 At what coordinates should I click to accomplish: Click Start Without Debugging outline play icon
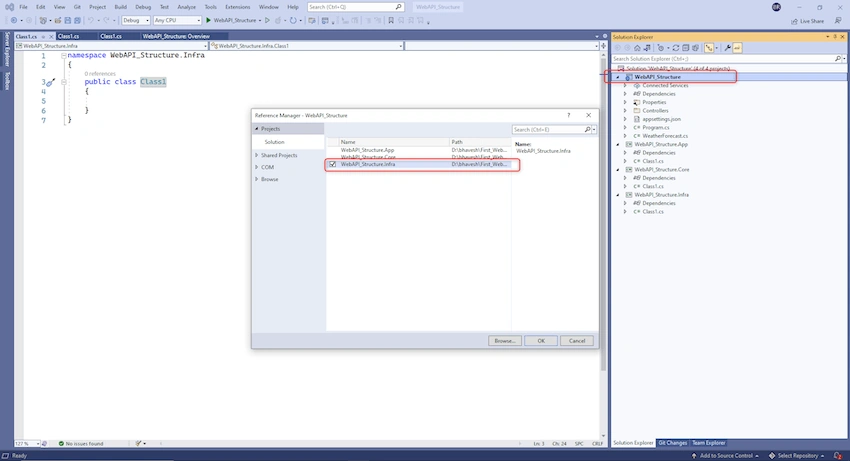(267, 21)
